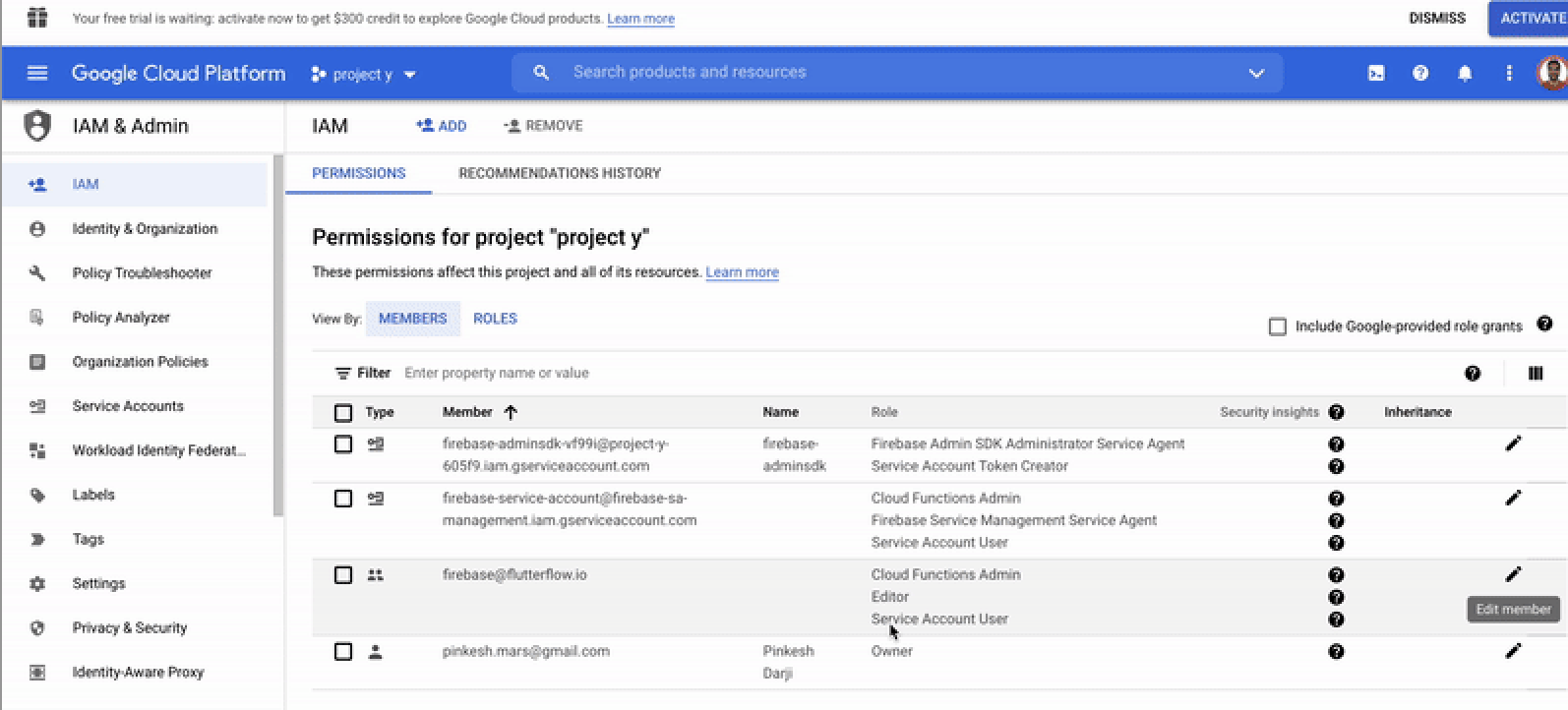Click Security insights header help icon
The height and width of the screenshot is (710, 1568).
[x=1336, y=412]
